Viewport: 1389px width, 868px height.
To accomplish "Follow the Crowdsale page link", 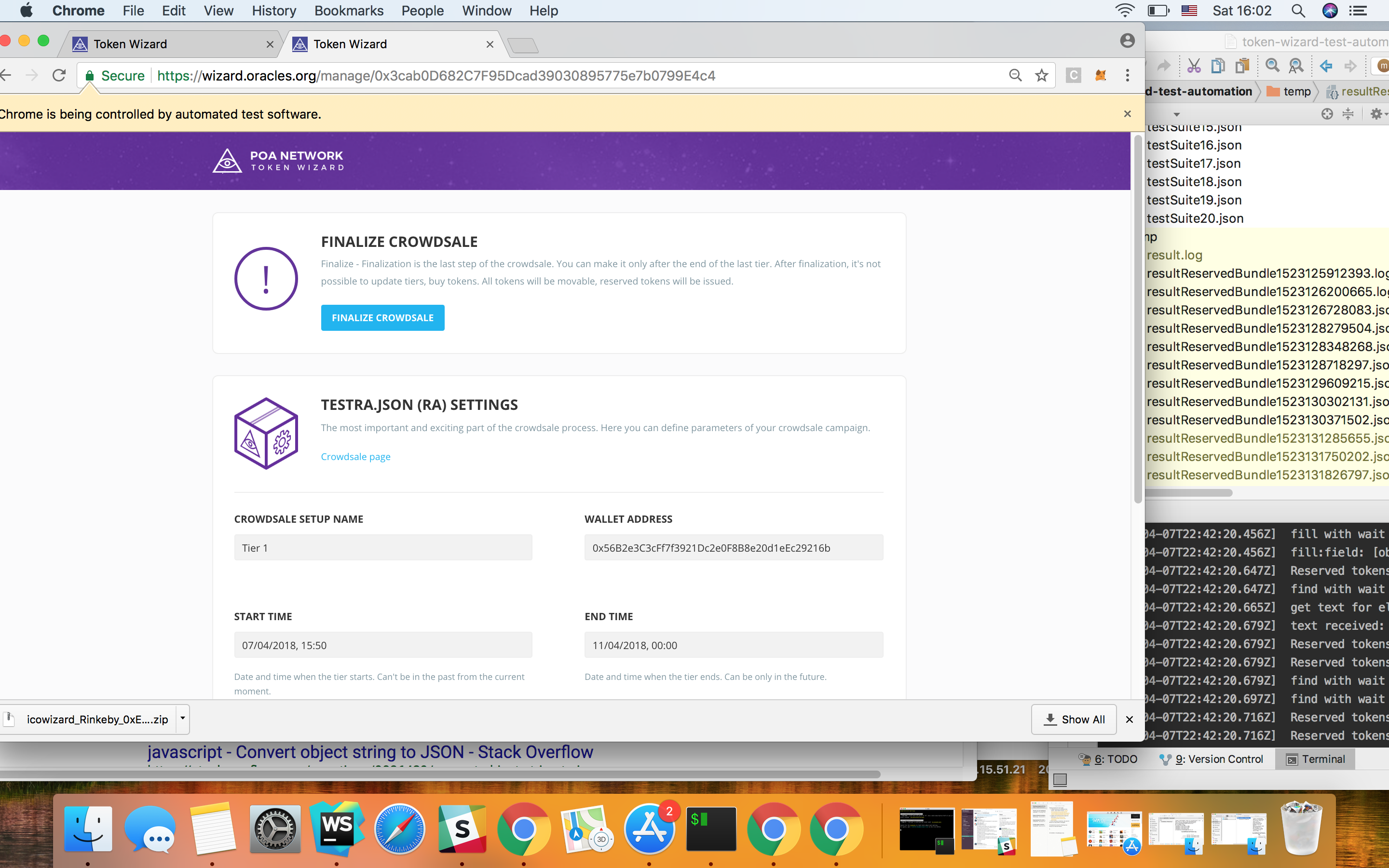I will tap(355, 456).
